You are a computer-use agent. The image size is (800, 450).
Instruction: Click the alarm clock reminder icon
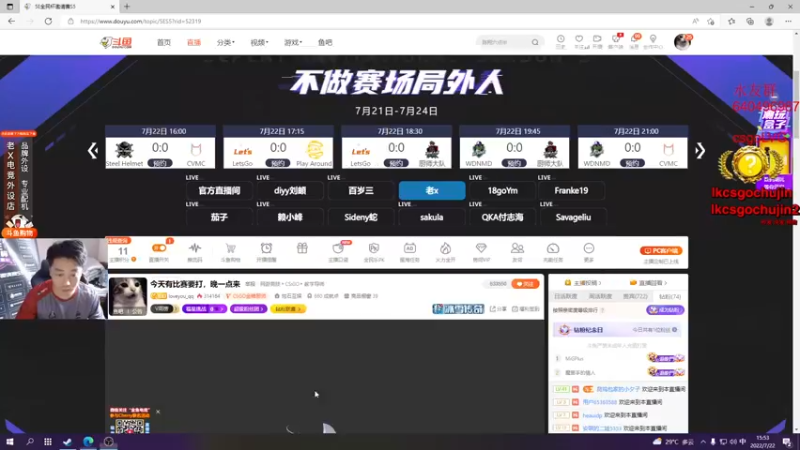[x=266, y=248]
